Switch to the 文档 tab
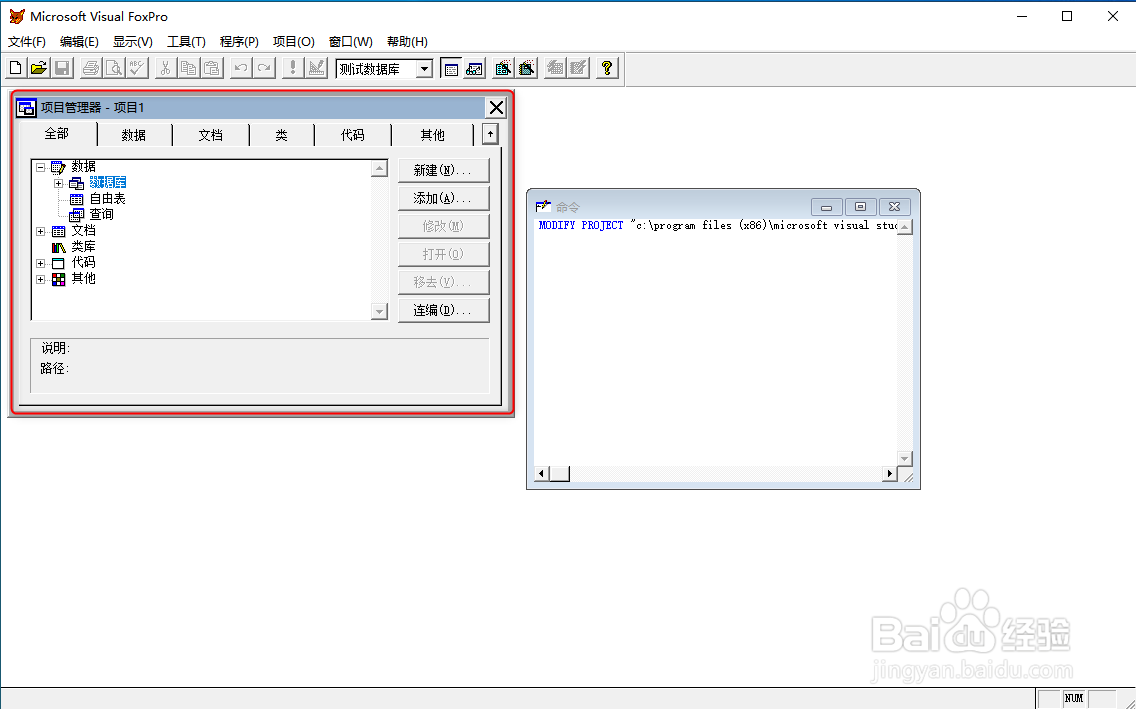 coord(211,135)
